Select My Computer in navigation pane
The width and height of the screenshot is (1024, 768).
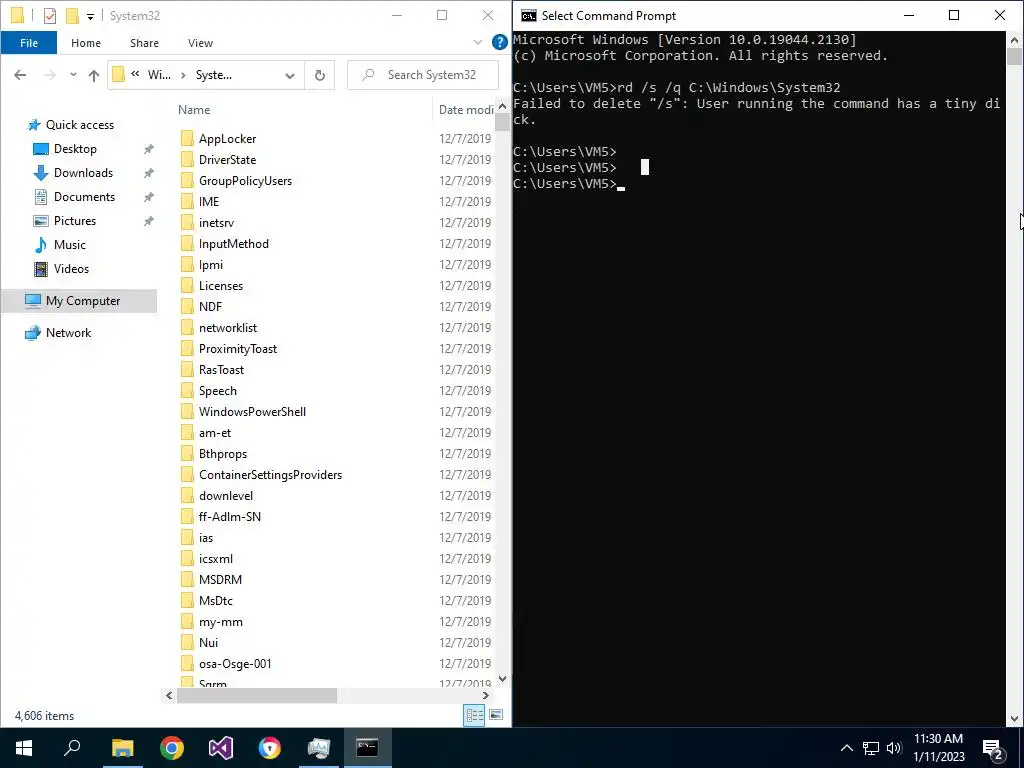tap(79, 301)
